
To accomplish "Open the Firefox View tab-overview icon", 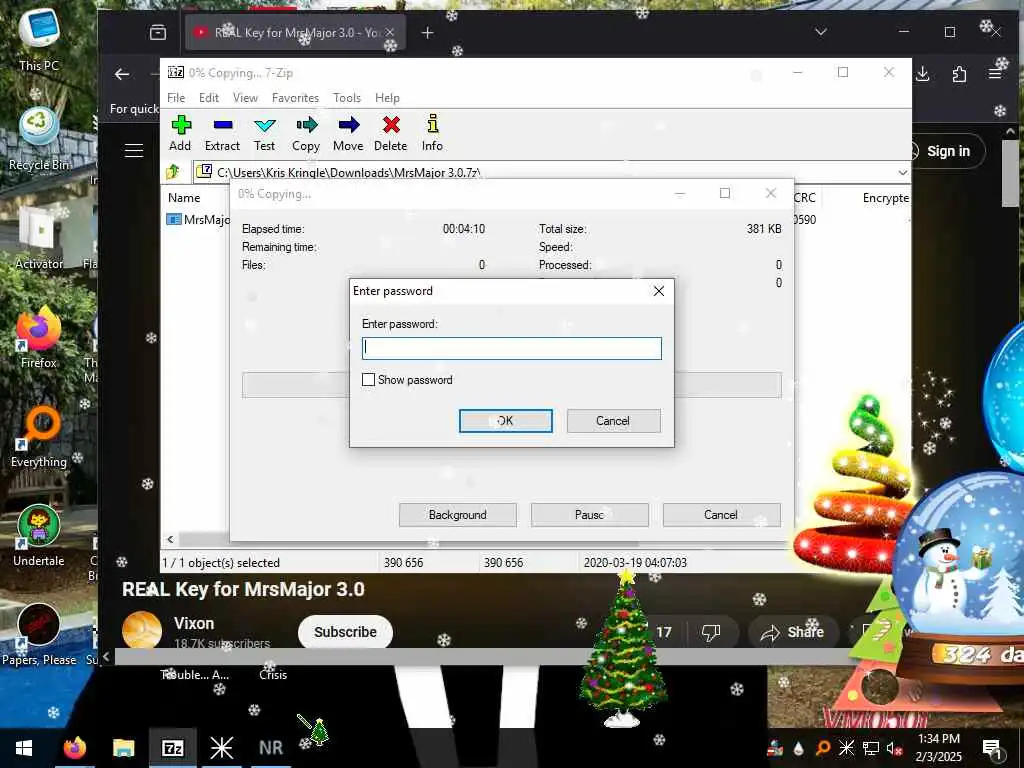I will tap(158, 32).
